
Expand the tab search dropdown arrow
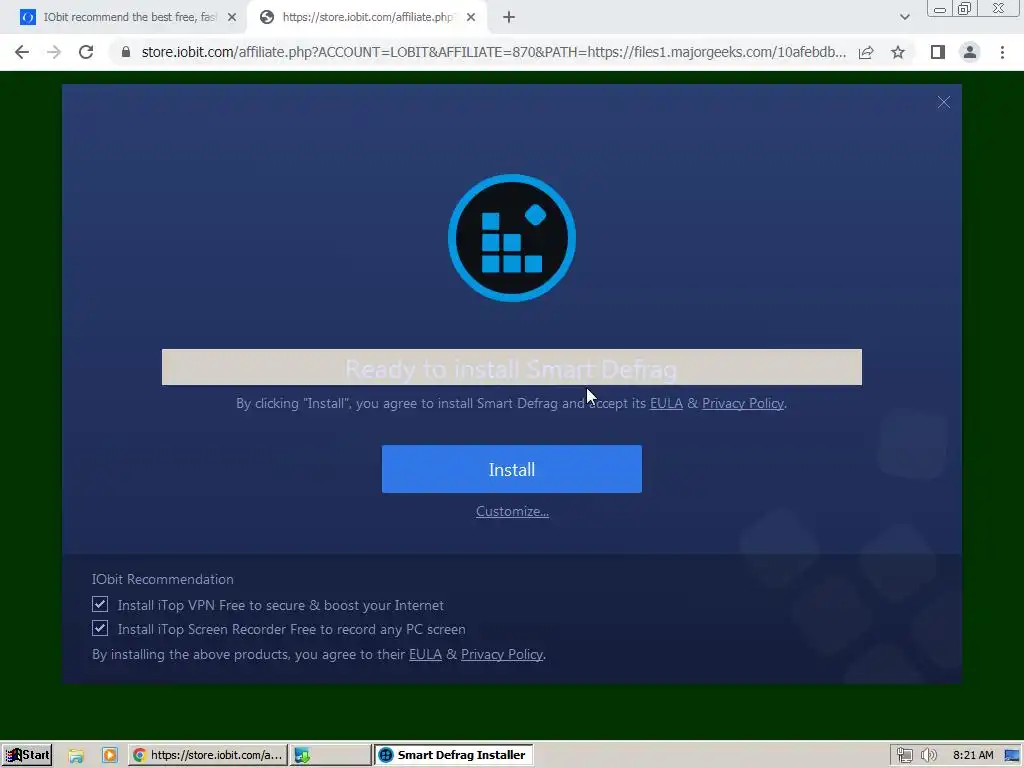click(x=904, y=17)
